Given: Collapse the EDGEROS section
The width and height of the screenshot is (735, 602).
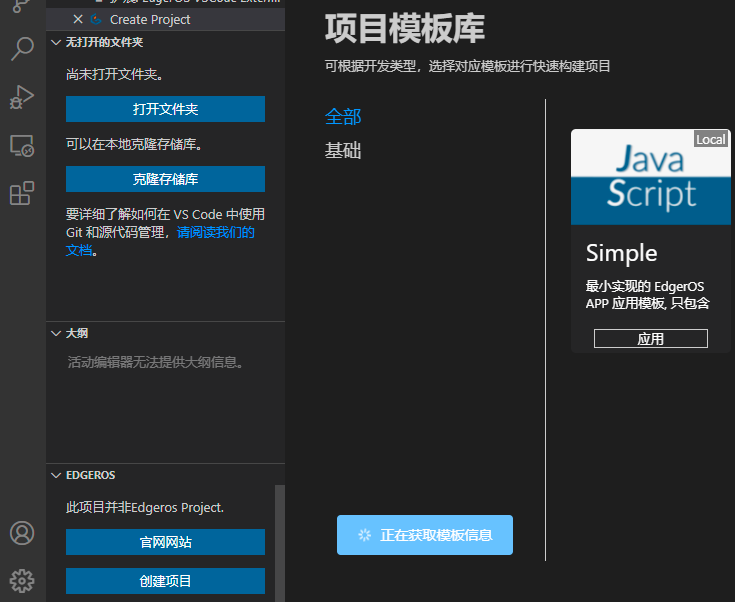Looking at the screenshot, I should 165,475.
